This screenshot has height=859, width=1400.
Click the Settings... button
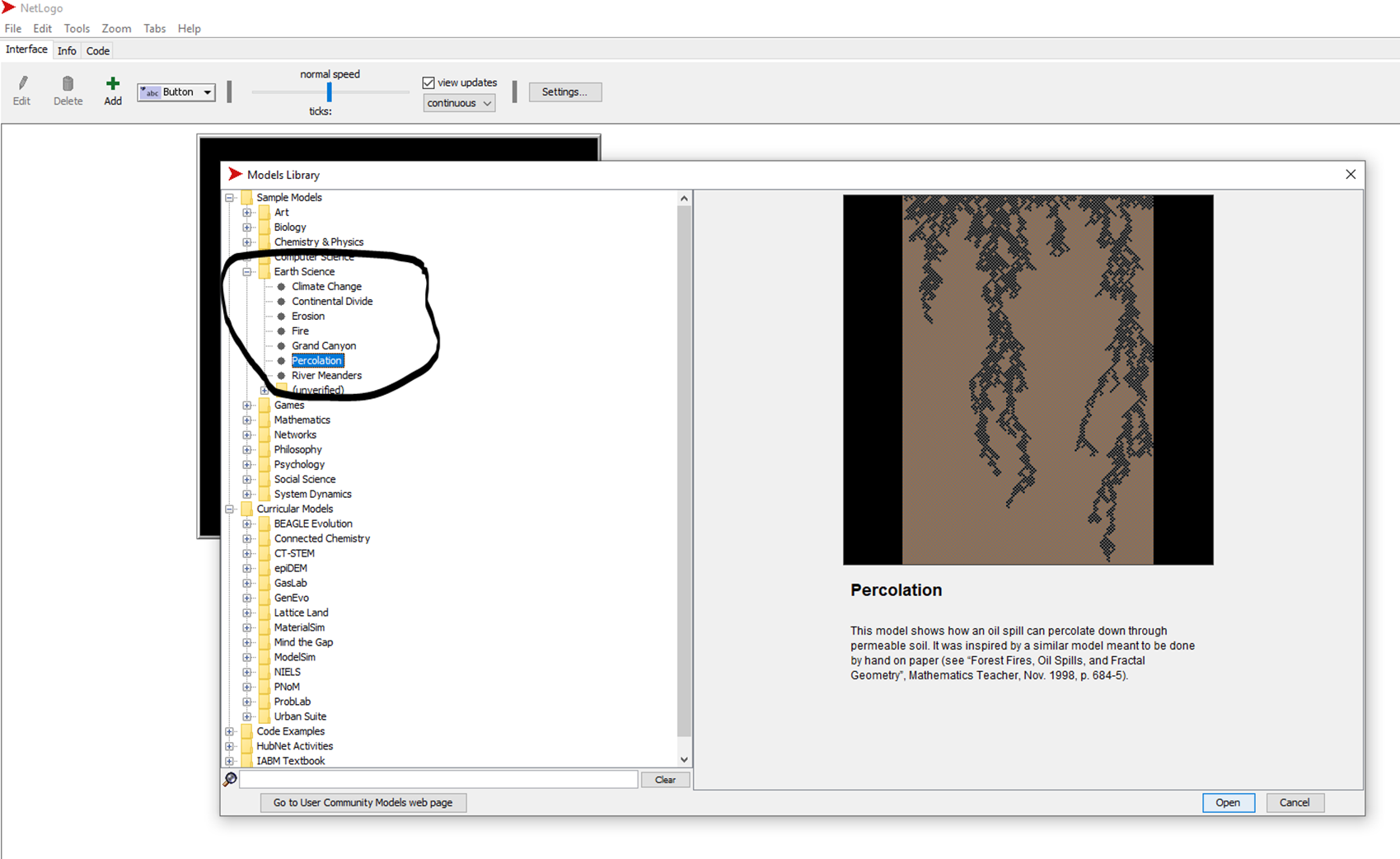coord(565,92)
